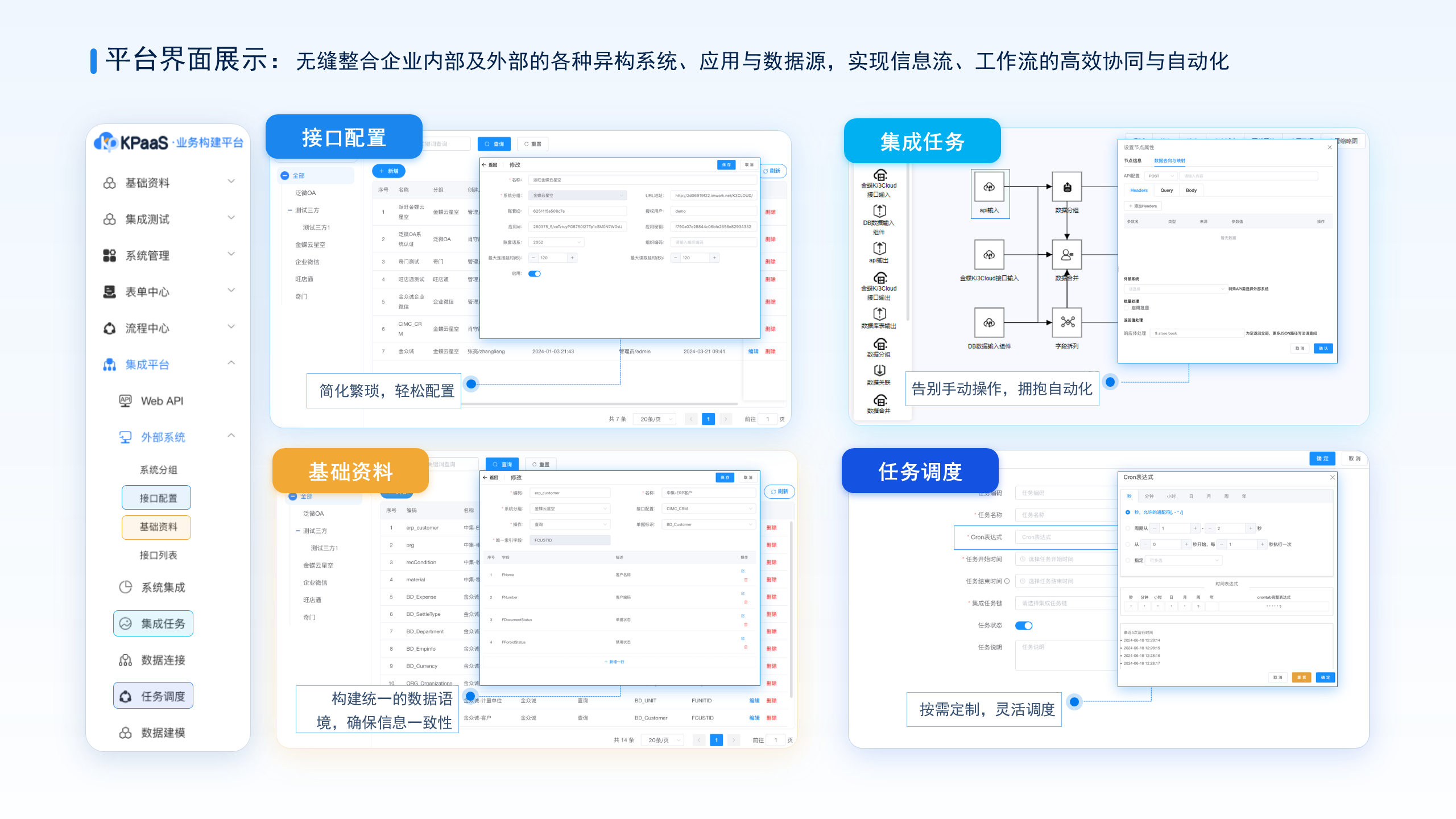This screenshot has height=819, width=1456.
Task: Select the 周期从 radio button in Cron dialog
Action: (x=1128, y=528)
